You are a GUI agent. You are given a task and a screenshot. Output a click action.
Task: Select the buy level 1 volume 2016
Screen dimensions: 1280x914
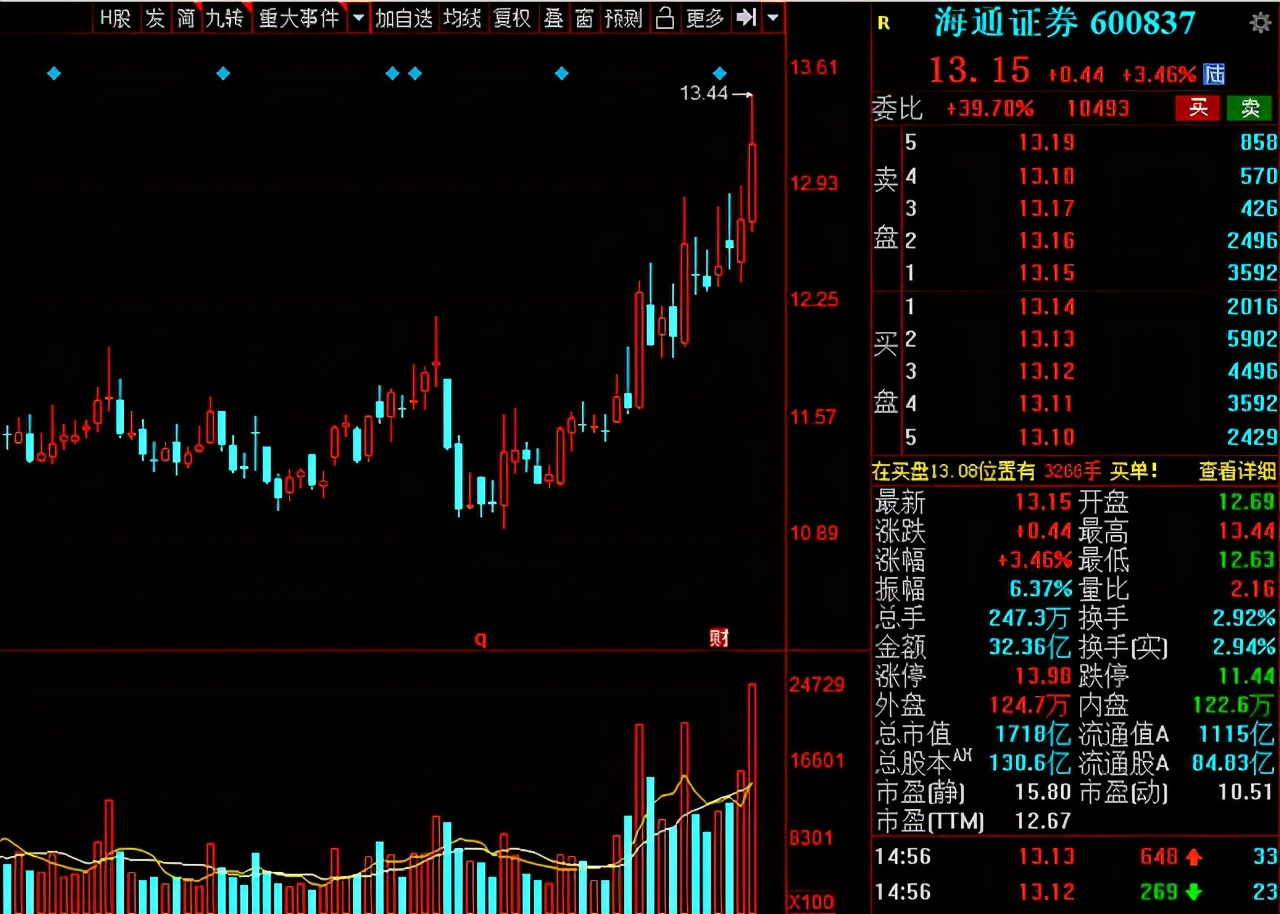click(1252, 306)
